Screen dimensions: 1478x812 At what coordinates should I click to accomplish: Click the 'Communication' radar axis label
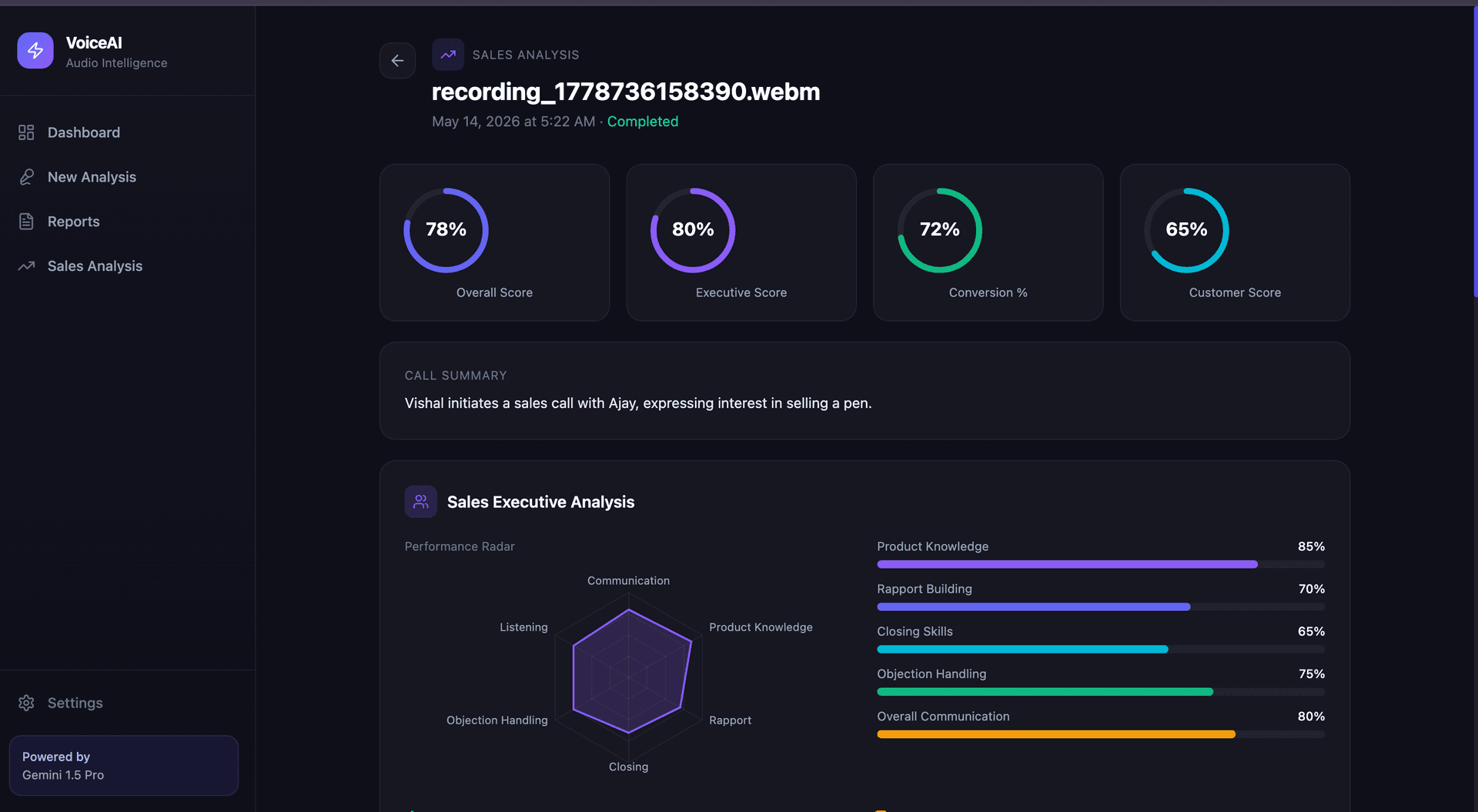click(628, 580)
